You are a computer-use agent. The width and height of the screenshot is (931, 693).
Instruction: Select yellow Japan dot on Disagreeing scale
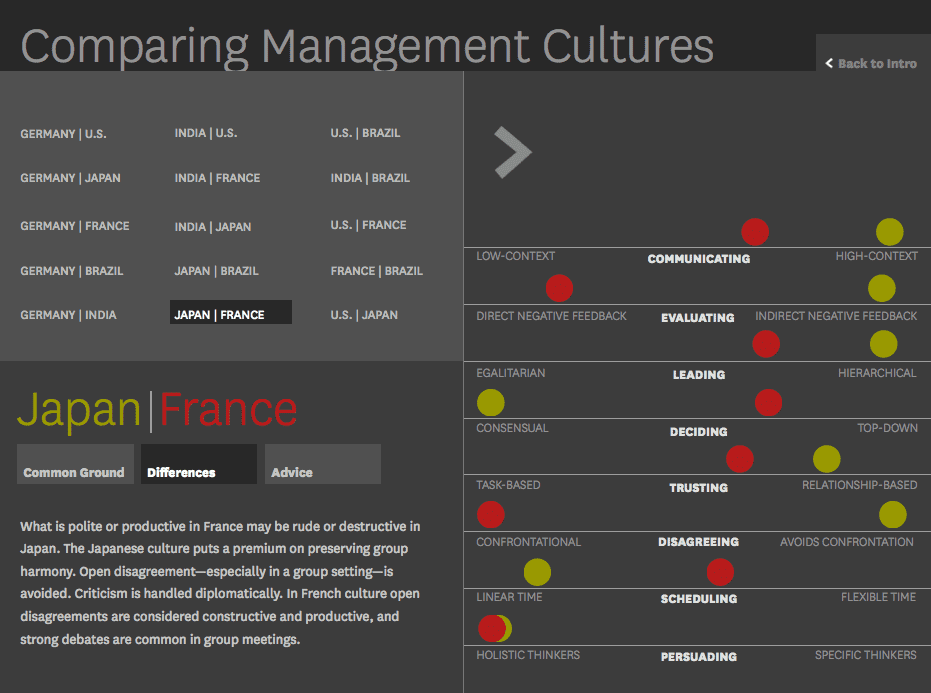click(x=892, y=515)
